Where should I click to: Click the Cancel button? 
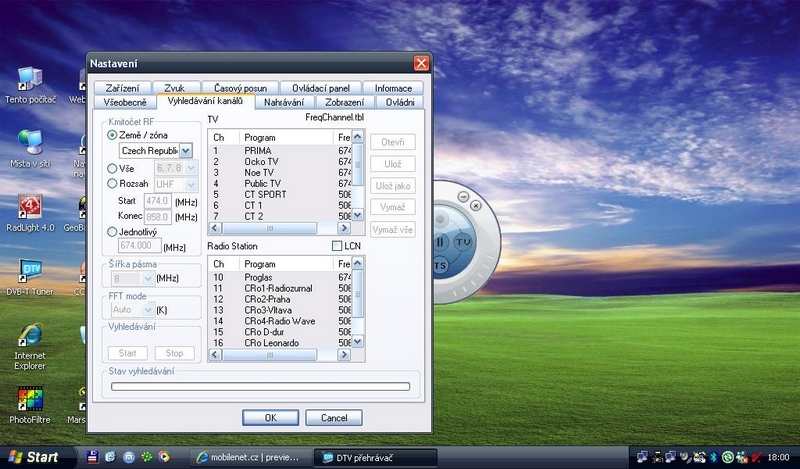[x=333, y=417]
